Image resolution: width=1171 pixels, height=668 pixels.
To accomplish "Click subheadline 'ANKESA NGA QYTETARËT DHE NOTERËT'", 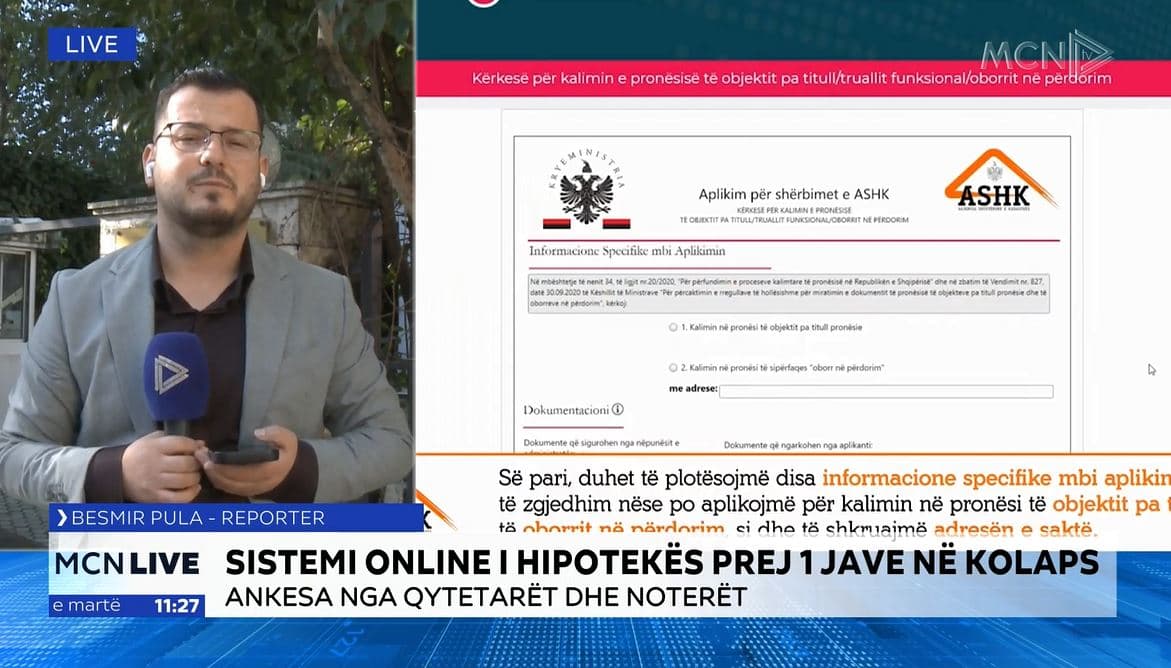I will (486, 597).
